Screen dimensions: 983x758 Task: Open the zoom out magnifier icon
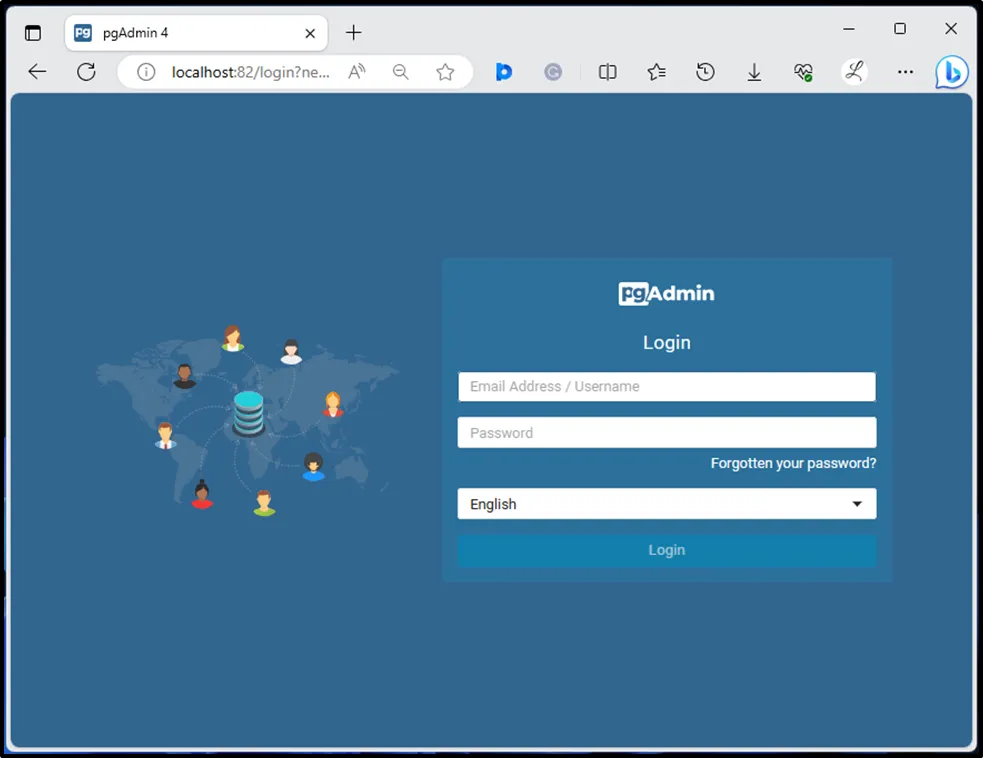point(401,72)
